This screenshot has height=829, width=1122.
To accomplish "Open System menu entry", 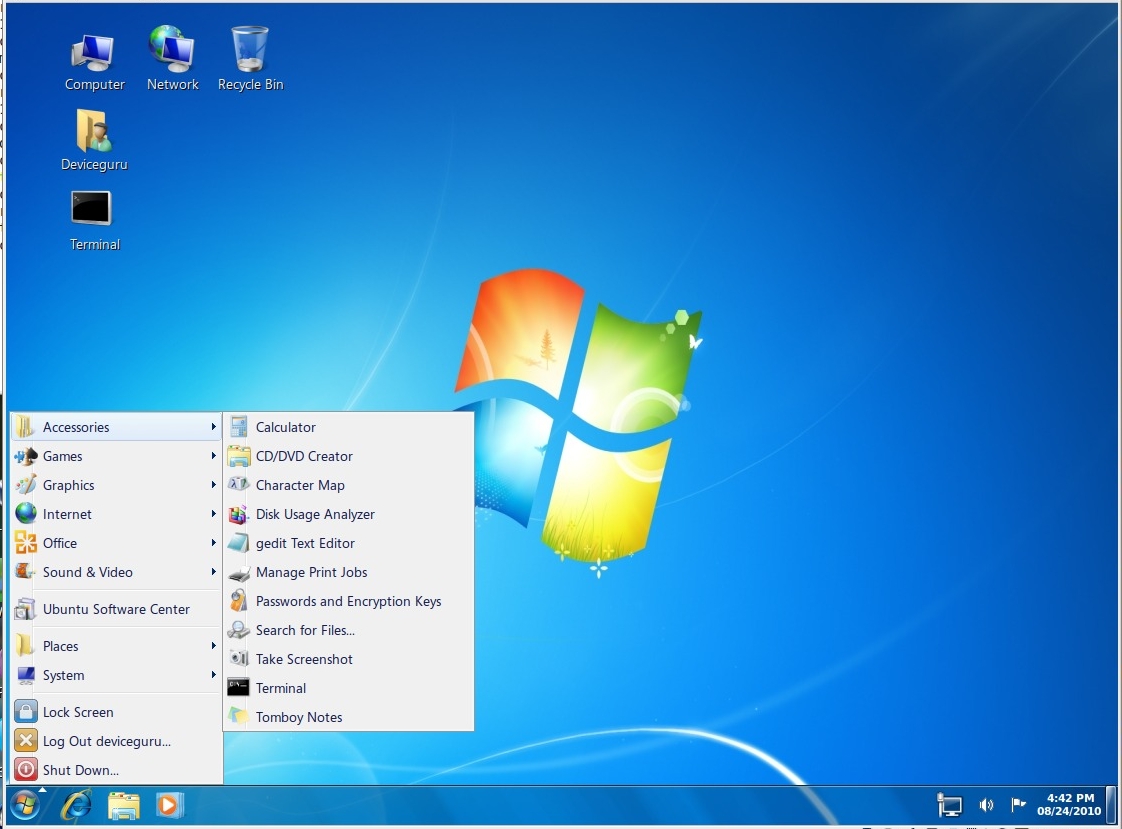I will tap(116, 675).
